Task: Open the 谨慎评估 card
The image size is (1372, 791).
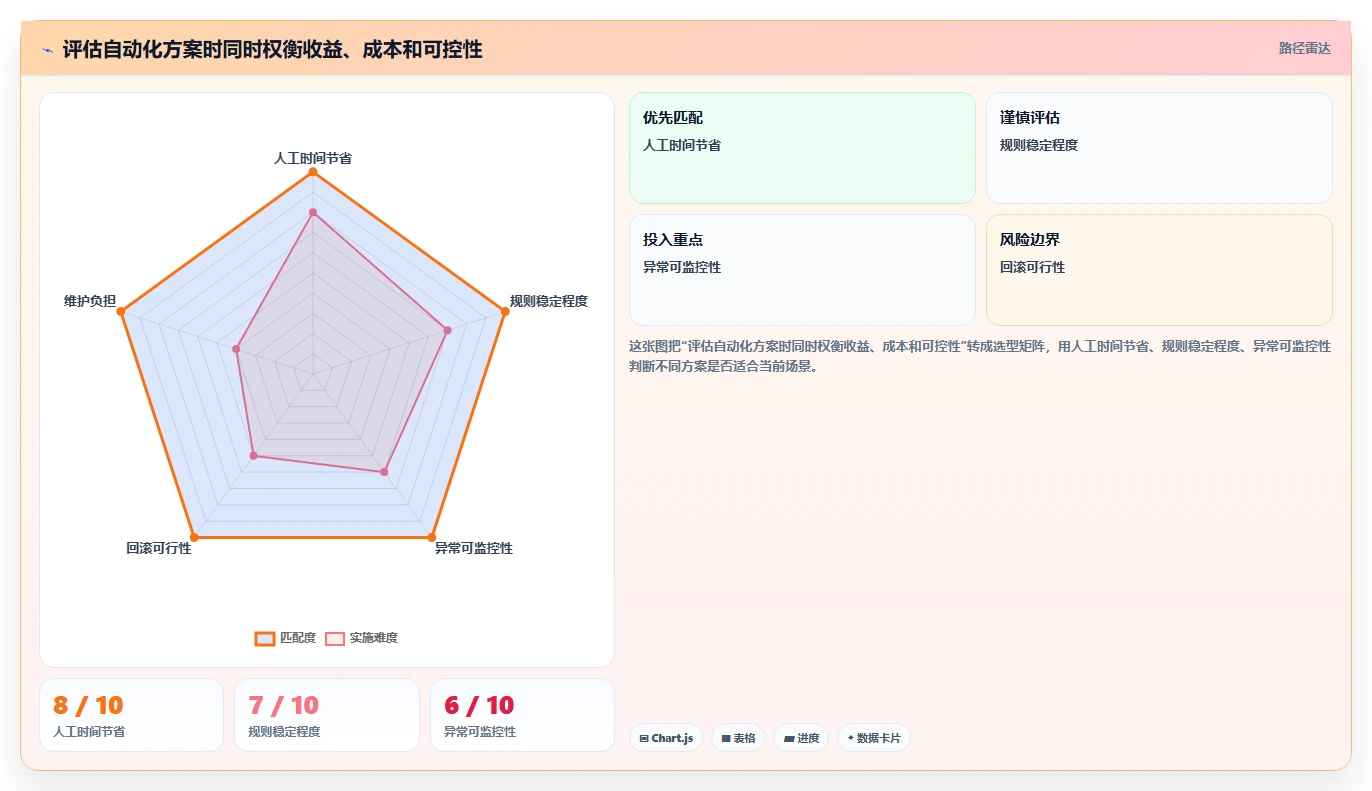Action: point(1159,148)
